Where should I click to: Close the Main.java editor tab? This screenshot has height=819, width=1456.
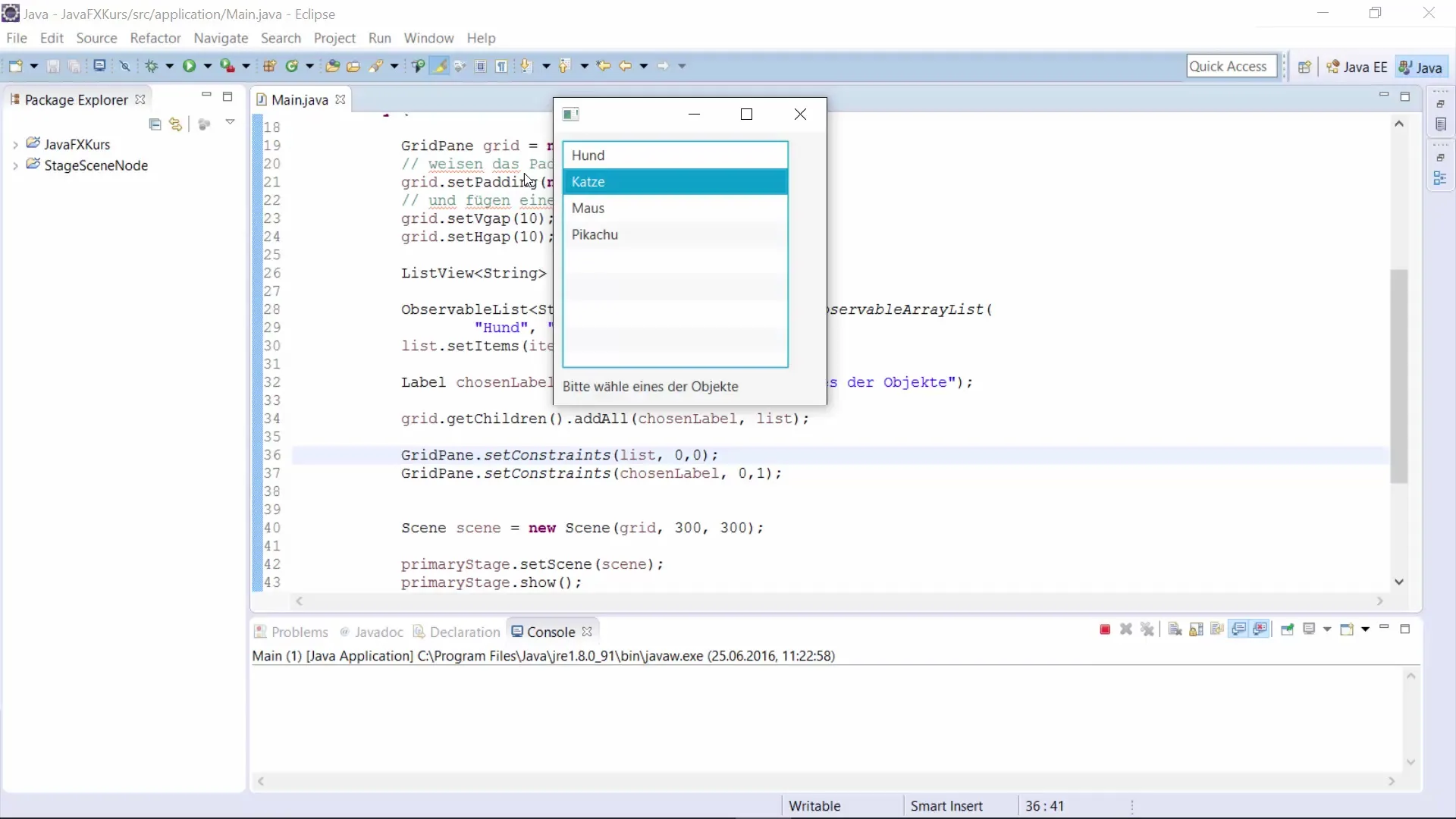(x=340, y=99)
